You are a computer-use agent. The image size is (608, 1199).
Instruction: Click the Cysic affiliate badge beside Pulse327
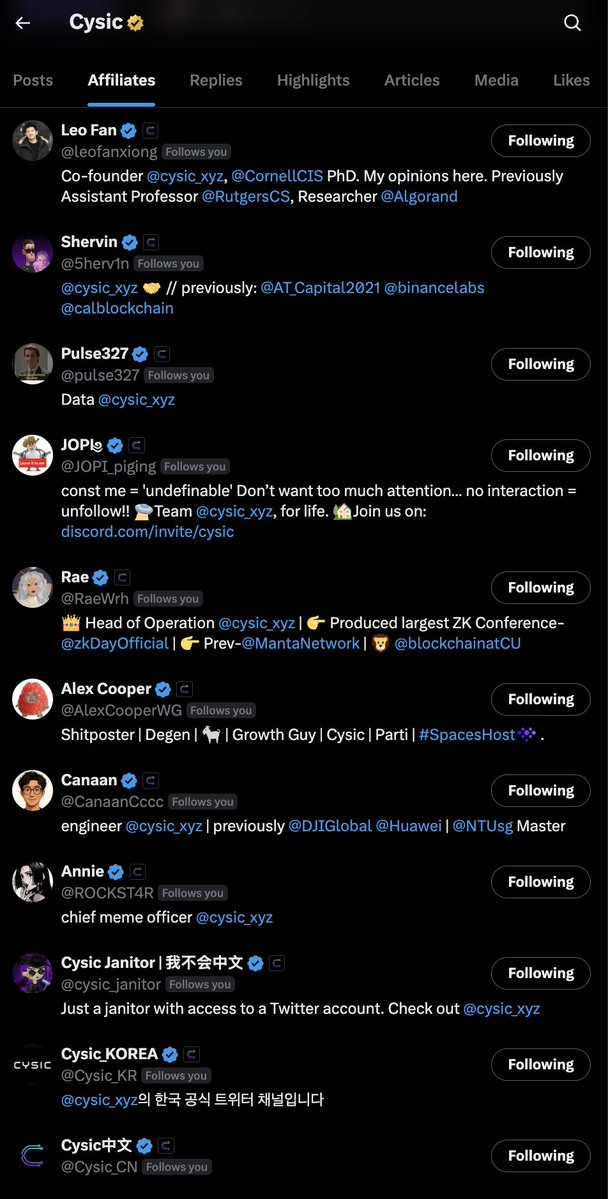162,354
